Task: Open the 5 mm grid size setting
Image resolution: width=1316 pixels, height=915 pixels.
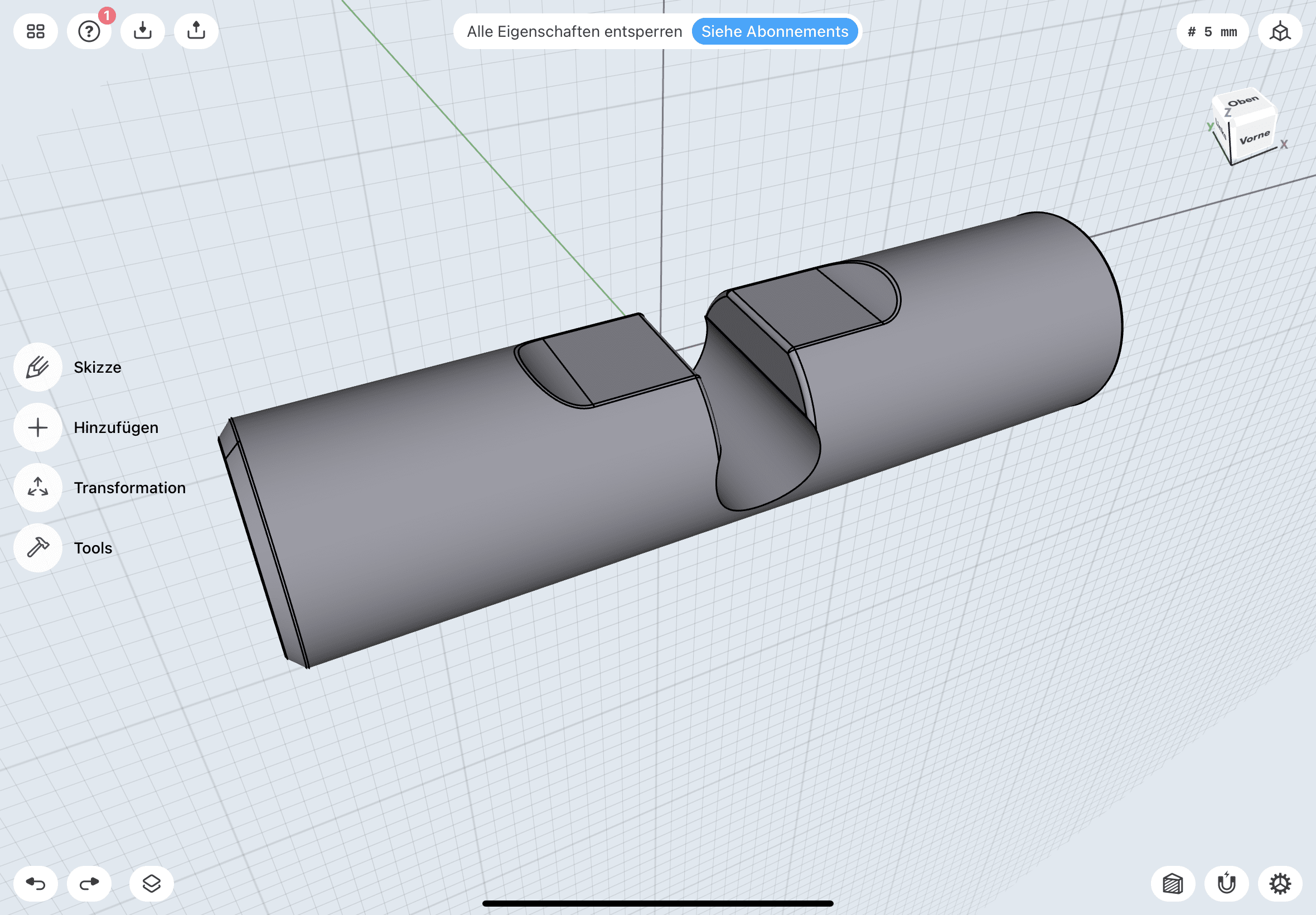Action: point(1212,32)
